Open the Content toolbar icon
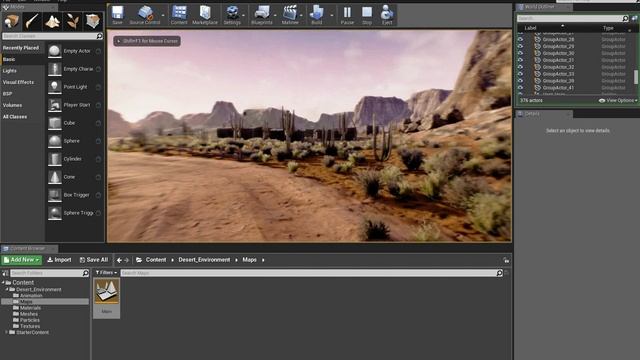Image resolution: width=640 pixels, height=360 pixels. 179,15
